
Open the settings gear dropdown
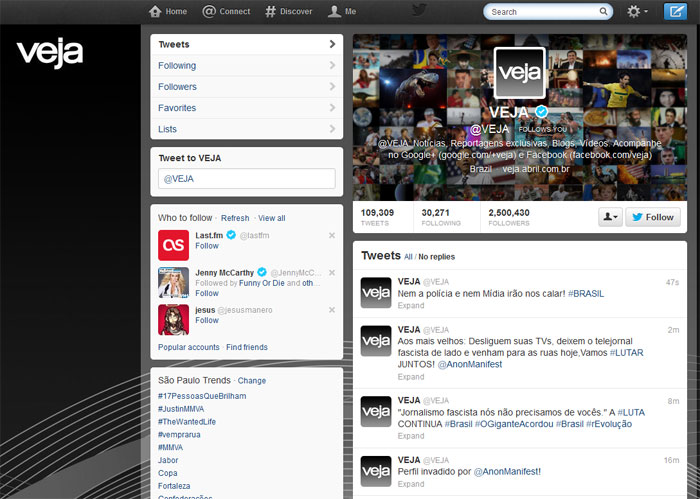point(637,12)
